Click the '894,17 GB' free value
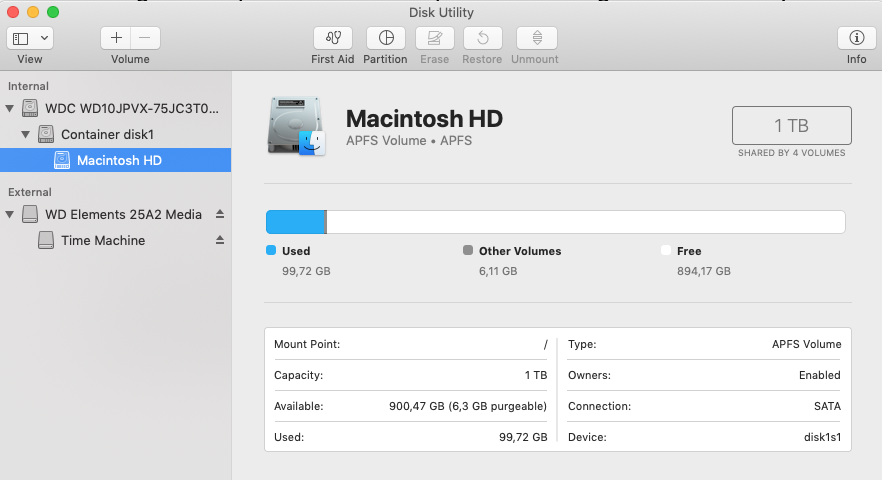Screen dimensions: 882x480 coord(704,271)
